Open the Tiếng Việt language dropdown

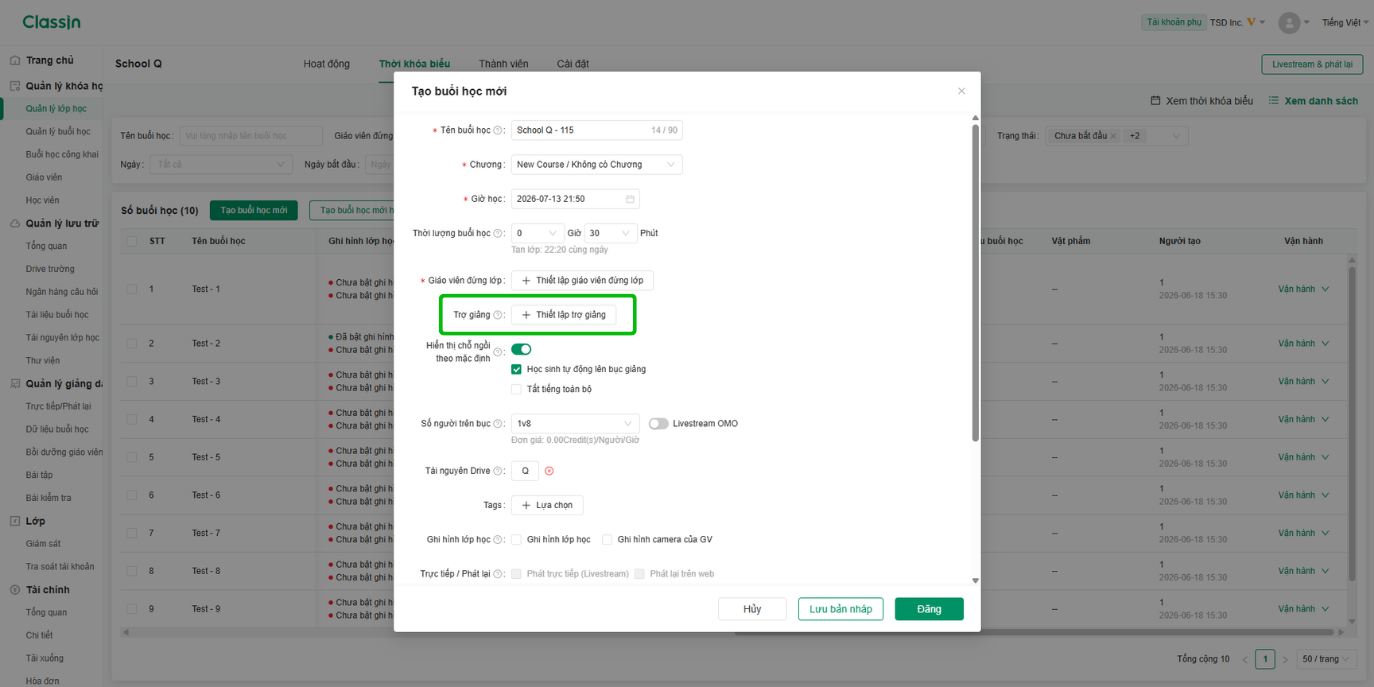[x=1345, y=22]
